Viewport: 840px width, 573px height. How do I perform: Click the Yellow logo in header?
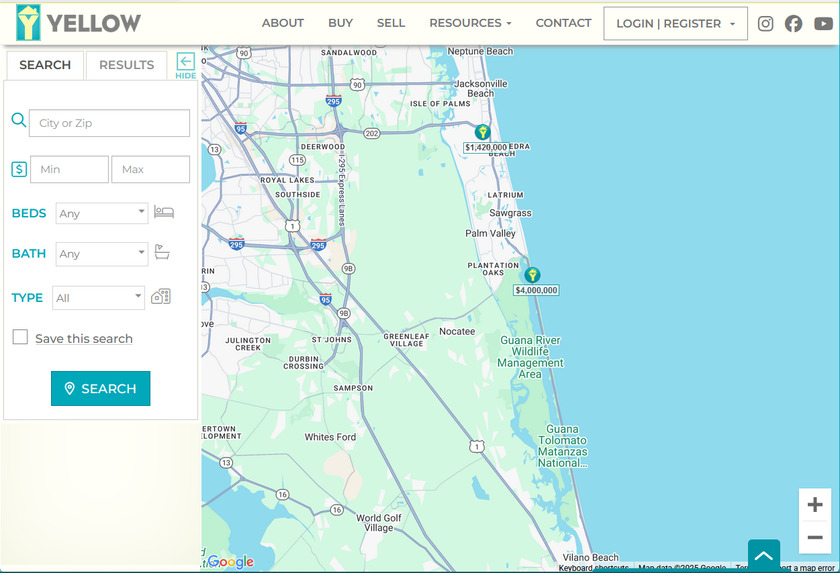click(x=79, y=23)
